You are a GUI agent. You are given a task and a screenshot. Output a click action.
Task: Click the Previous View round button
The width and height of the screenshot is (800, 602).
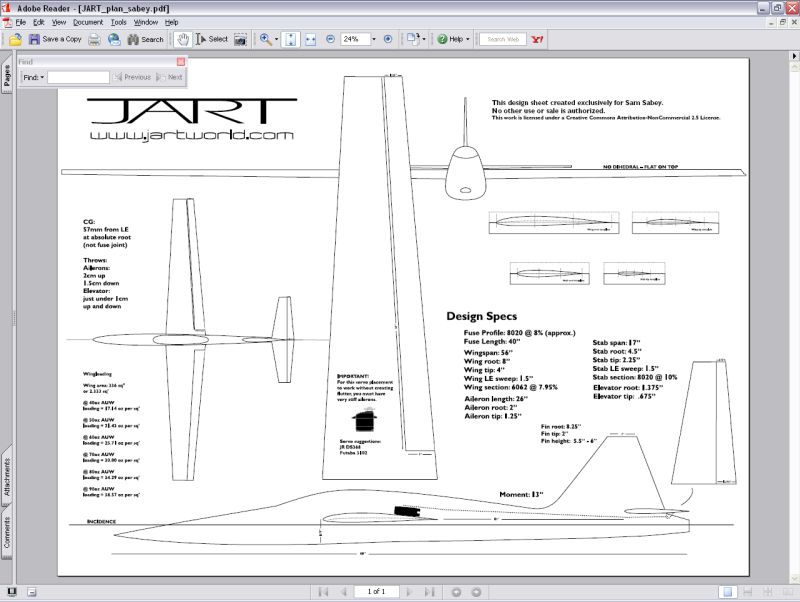[x=456, y=592]
